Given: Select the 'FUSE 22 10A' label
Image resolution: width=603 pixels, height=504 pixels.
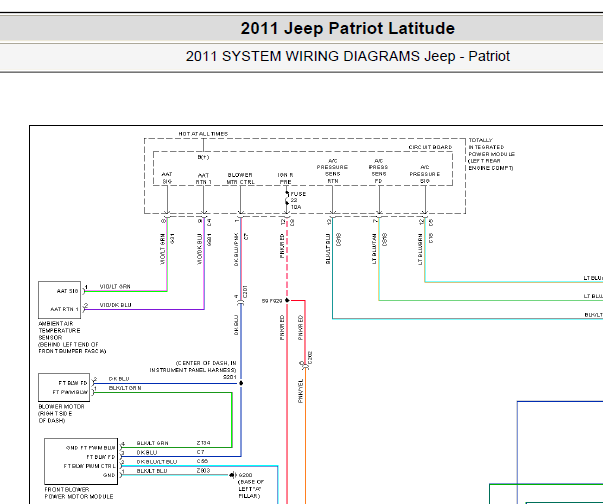Looking at the screenshot, I should (298, 200).
